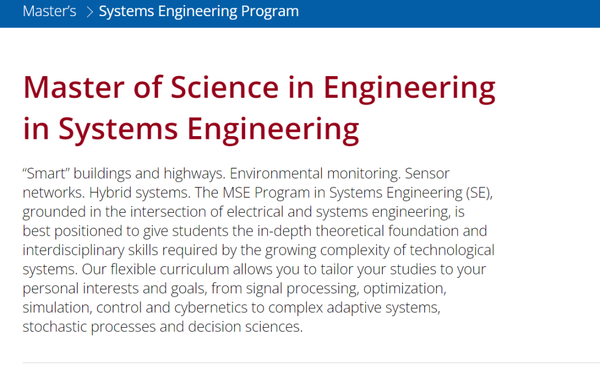Select the Systems Engineering Program breadcrumb

199,11
